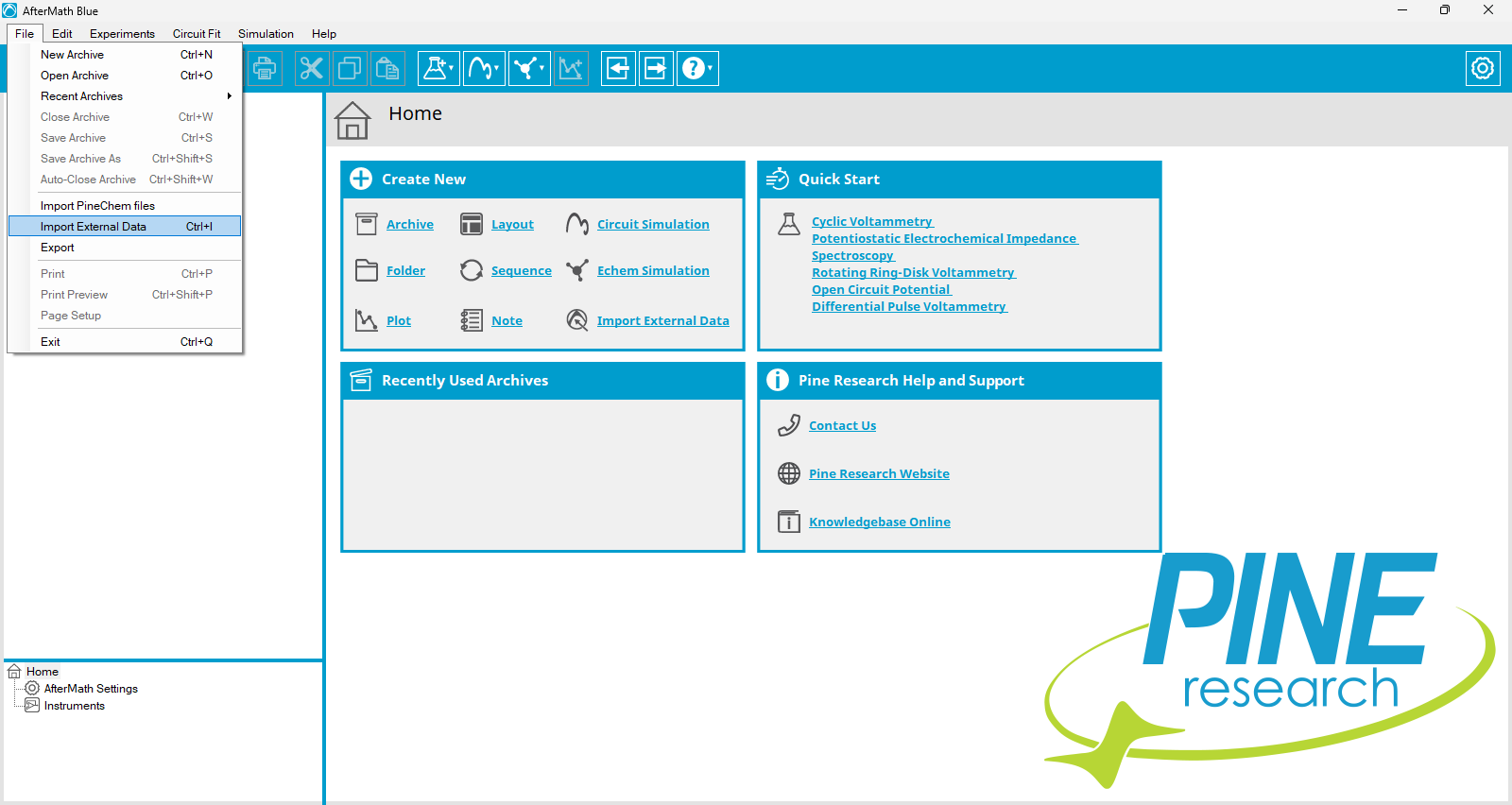Open the Help menu
The width and height of the screenshot is (1512, 805).
(324, 34)
